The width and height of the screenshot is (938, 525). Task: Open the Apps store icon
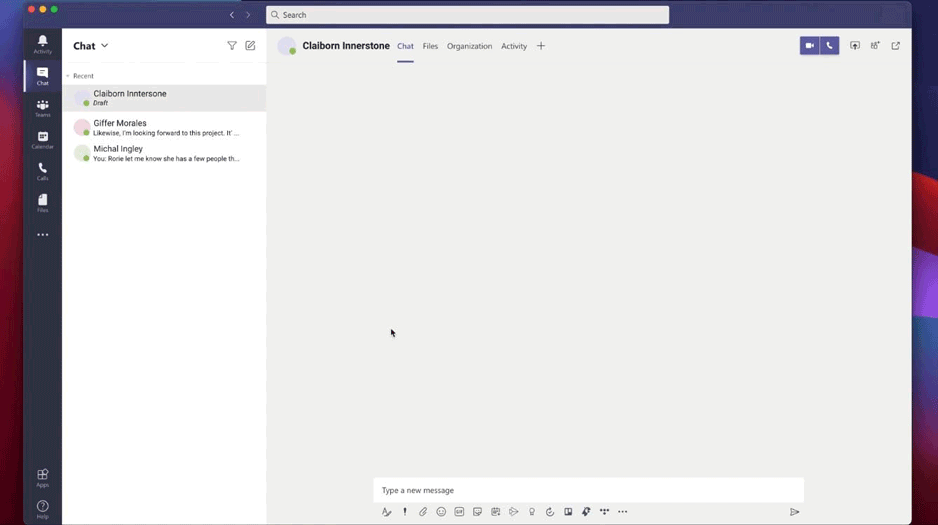click(x=42, y=478)
